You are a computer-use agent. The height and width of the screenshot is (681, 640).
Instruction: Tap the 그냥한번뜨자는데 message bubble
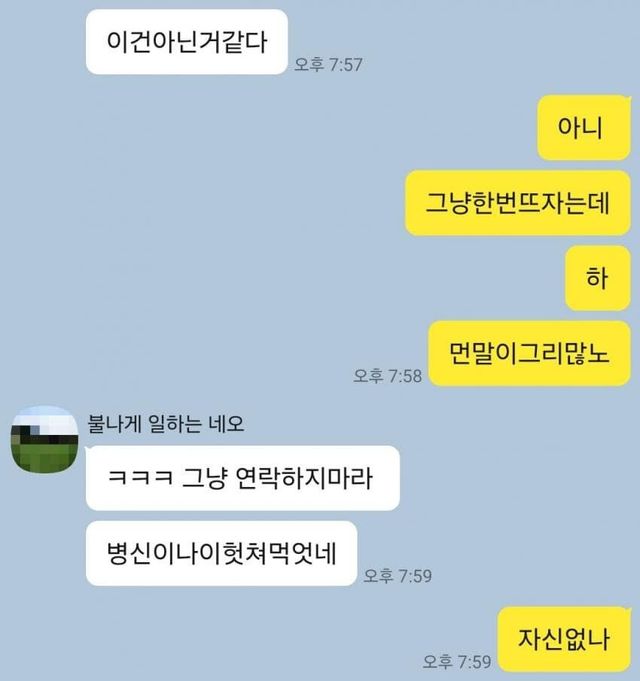(518, 203)
